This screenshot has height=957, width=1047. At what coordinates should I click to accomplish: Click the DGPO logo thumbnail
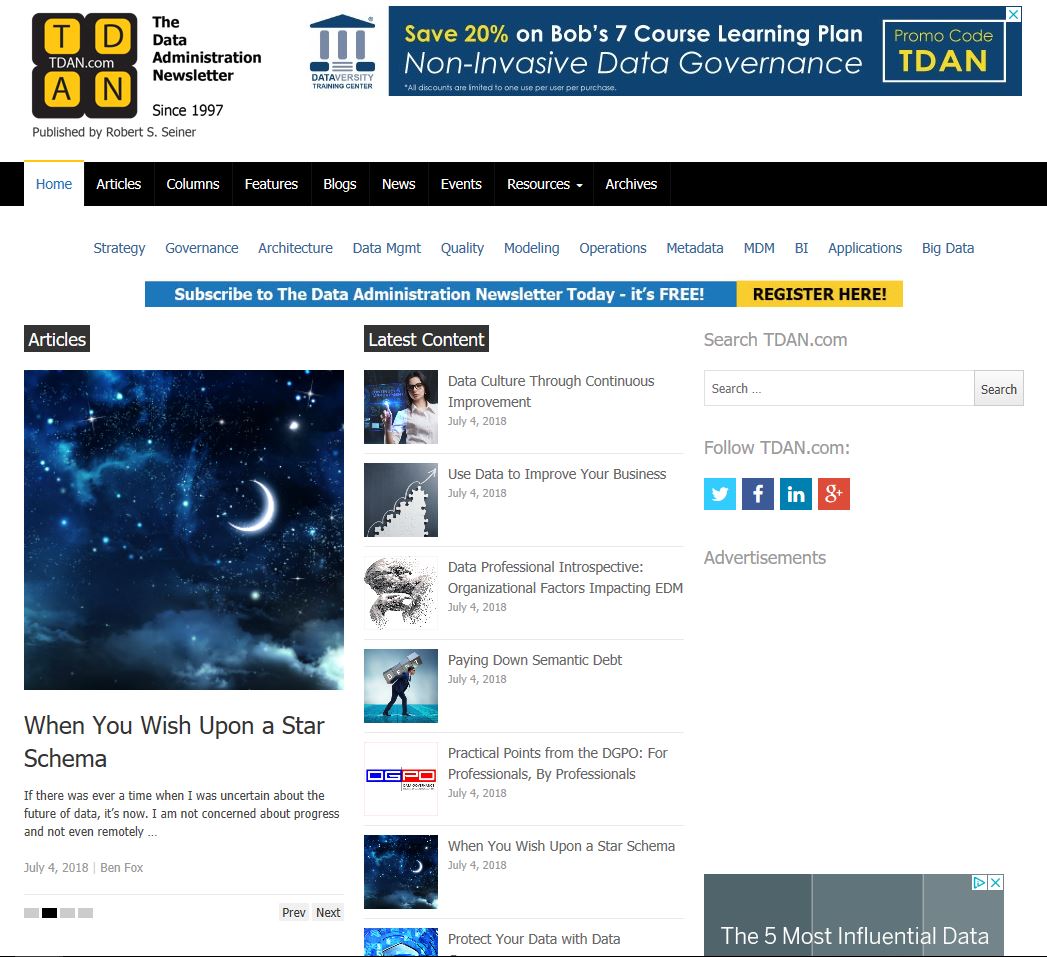[x=401, y=779]
